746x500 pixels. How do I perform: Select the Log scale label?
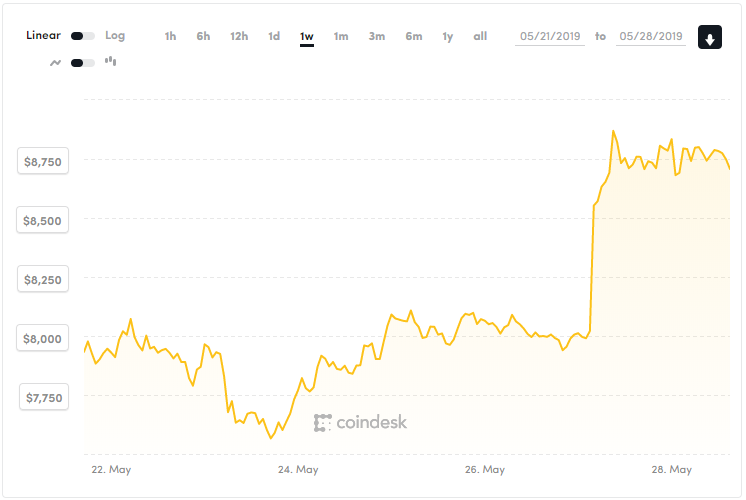pyautogui.click(x=115, y=36)
